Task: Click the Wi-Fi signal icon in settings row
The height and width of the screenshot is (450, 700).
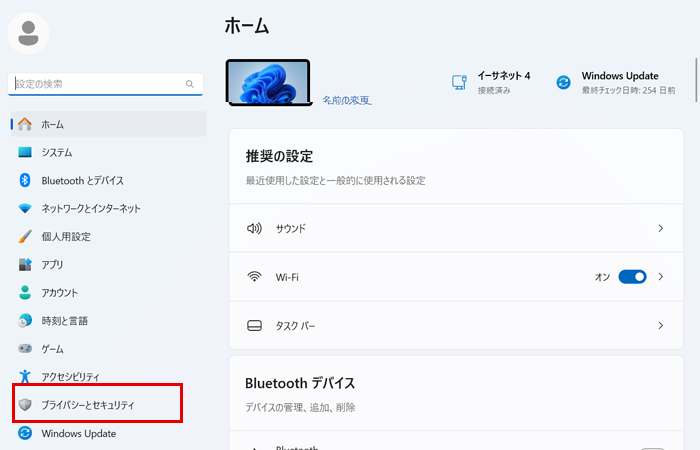Action: pyautogui.click(x=254, y=277)
